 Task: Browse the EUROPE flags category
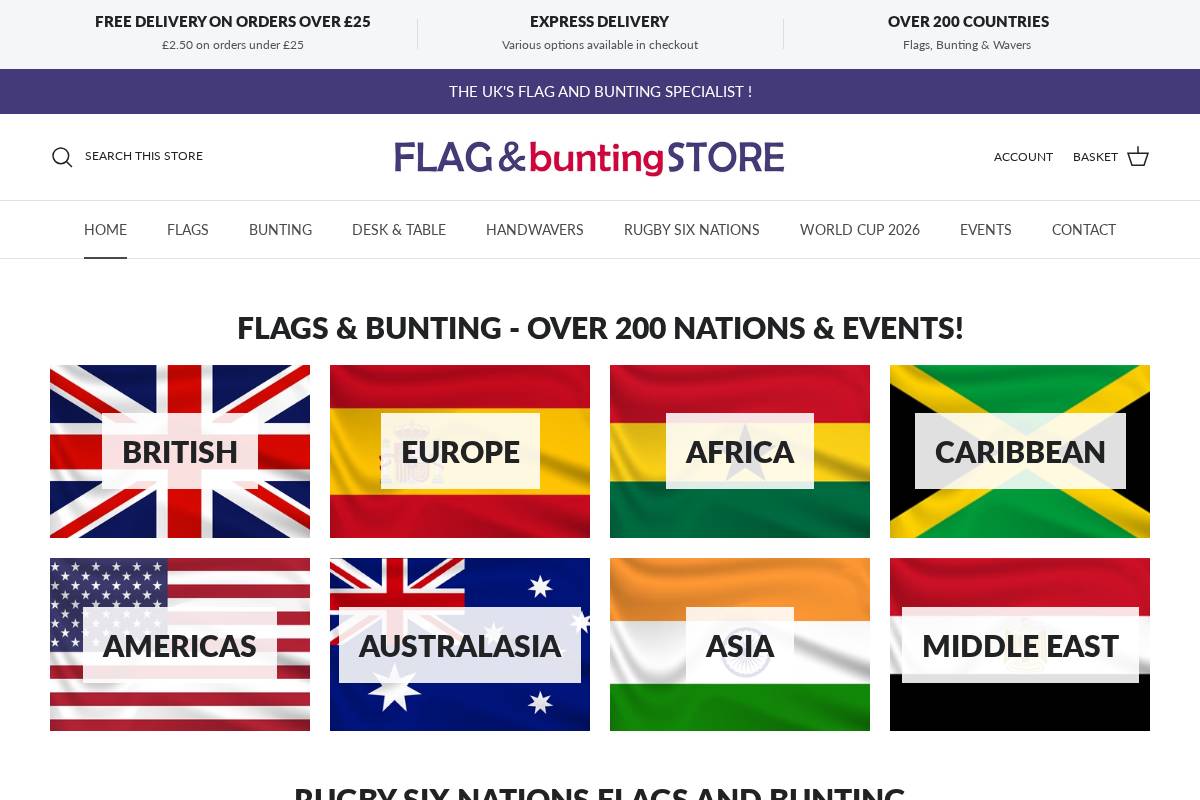460,451
